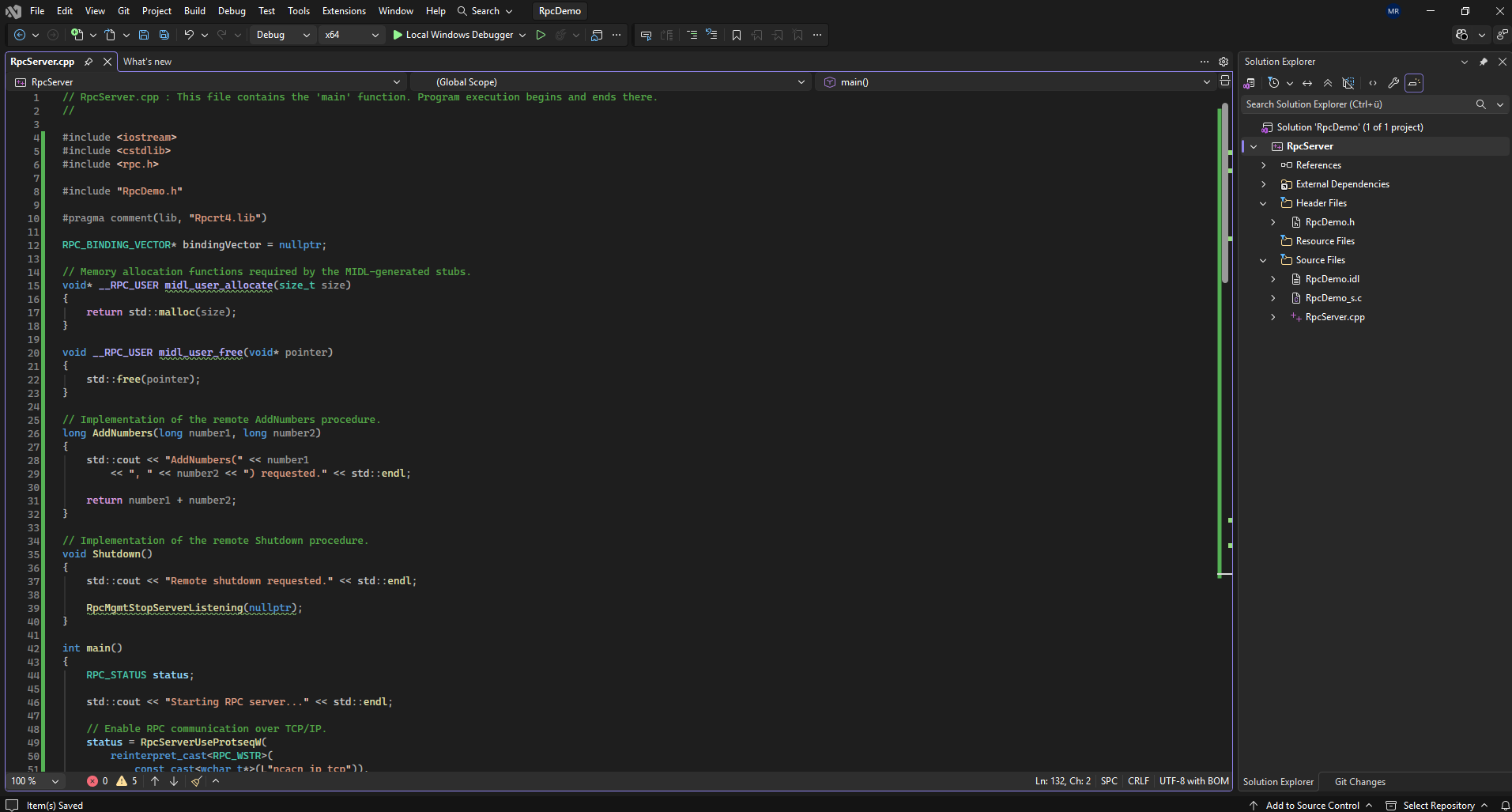Image resolution: width=1512 pixels, height=812 pixels.
Task: Open the File menu
Action: [37, 11]
